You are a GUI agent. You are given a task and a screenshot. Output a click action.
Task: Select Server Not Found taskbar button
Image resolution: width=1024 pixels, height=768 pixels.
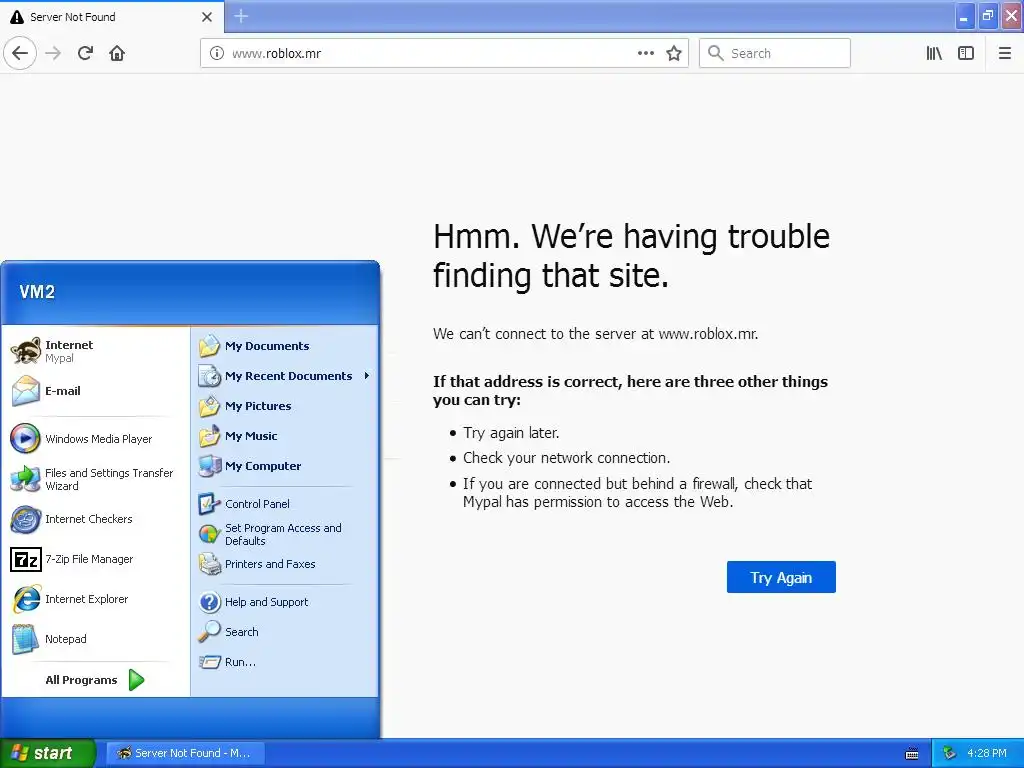tap(184, 753)
